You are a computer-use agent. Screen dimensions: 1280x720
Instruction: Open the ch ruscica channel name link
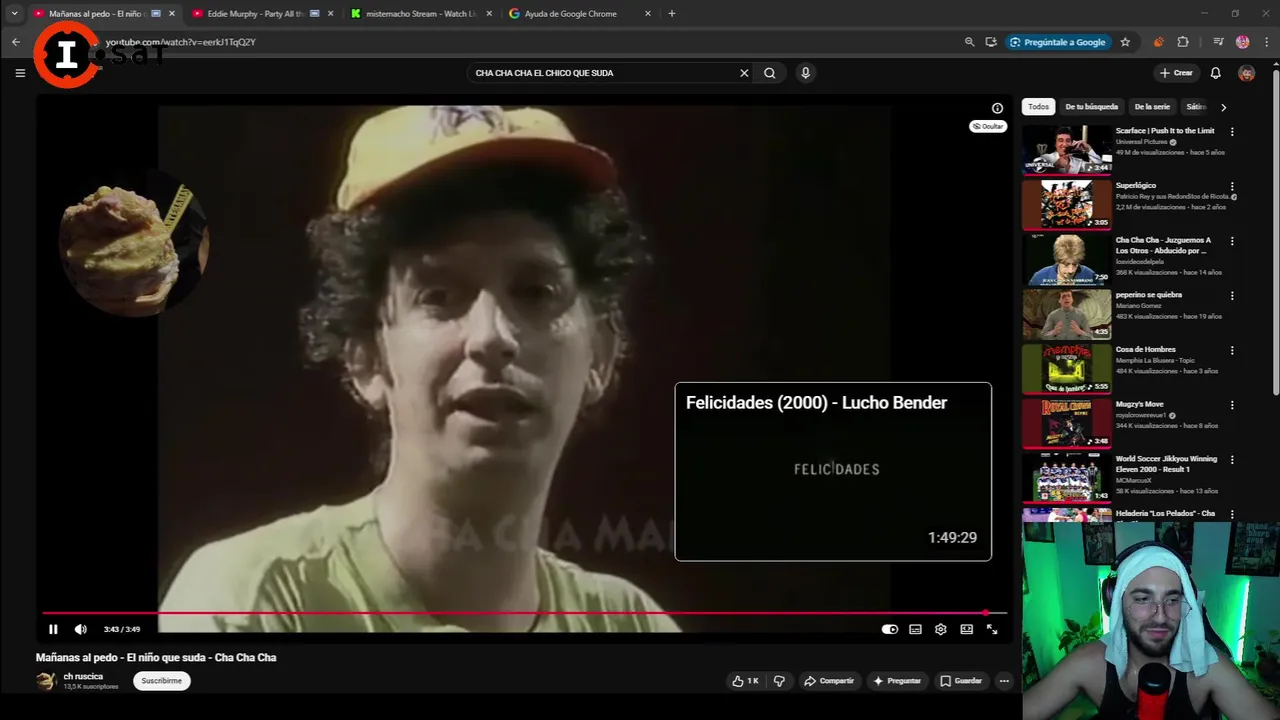(83, 676)
